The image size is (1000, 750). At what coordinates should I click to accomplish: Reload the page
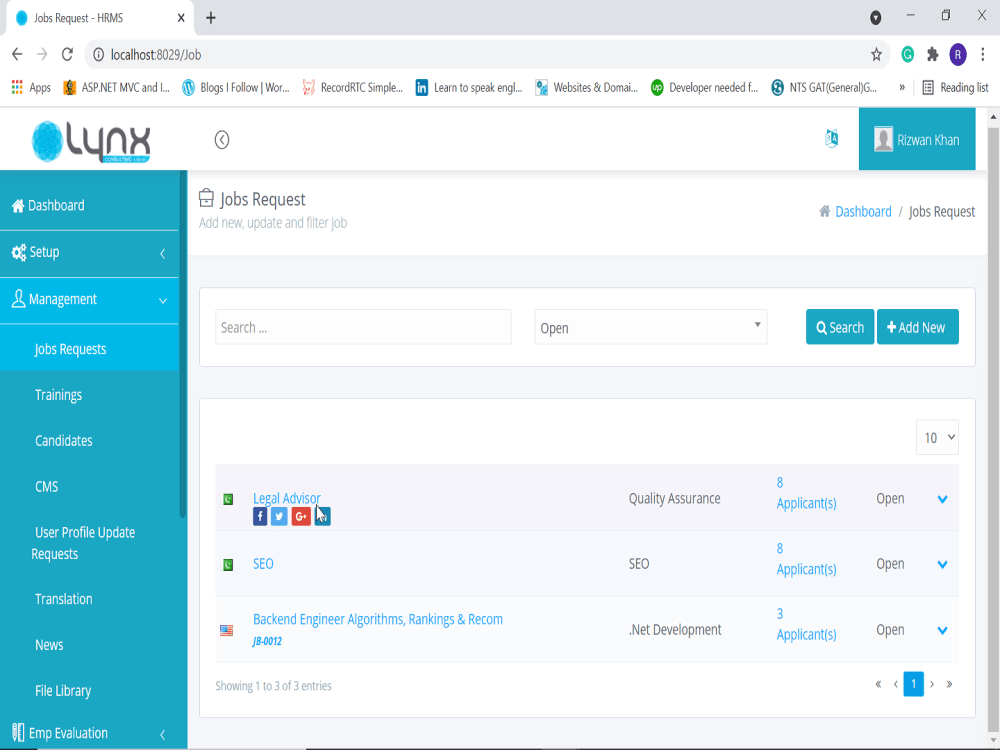point(67,55)
